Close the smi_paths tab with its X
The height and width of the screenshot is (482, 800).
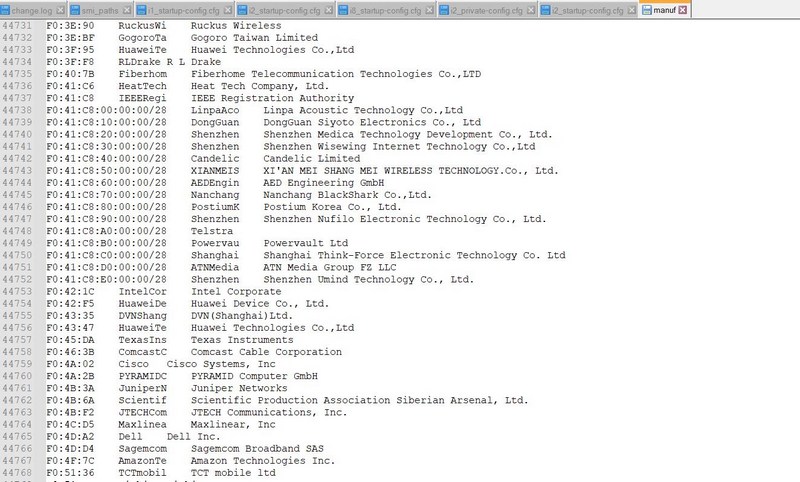[x=127, y=10]
